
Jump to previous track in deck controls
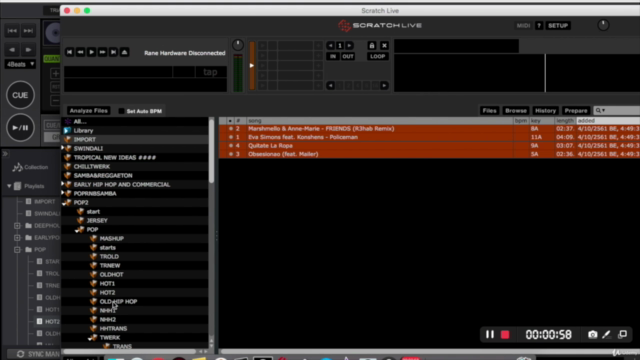point(69,52)
